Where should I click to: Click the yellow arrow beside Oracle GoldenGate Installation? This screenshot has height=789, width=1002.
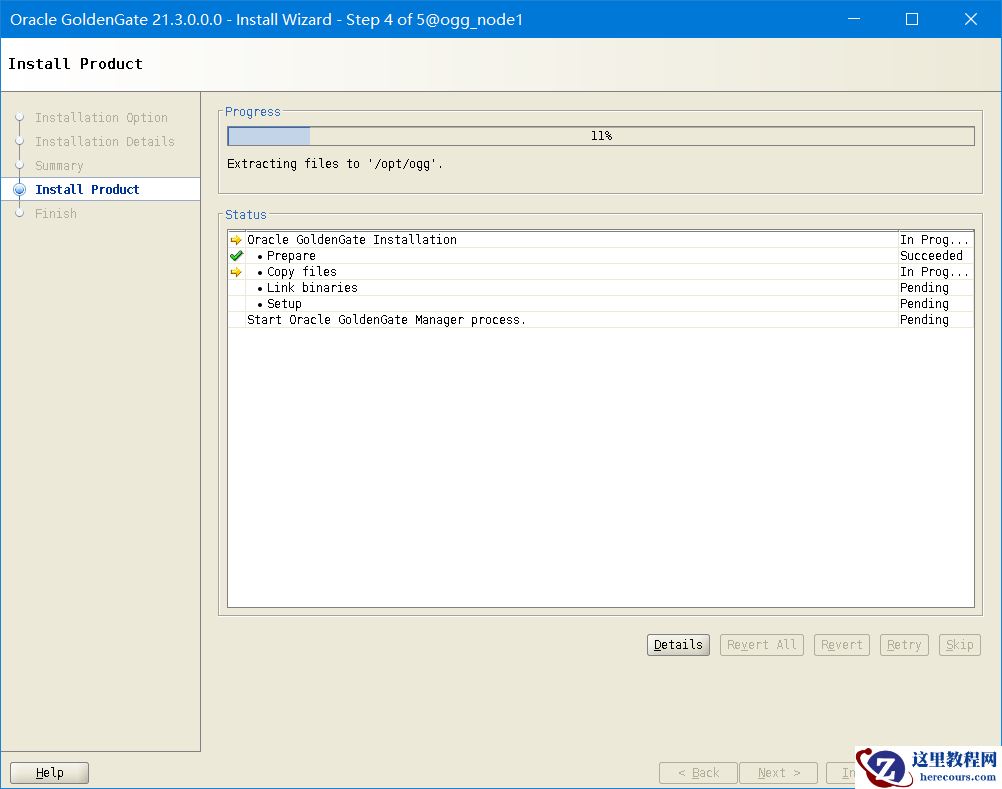tap(236, 240)
